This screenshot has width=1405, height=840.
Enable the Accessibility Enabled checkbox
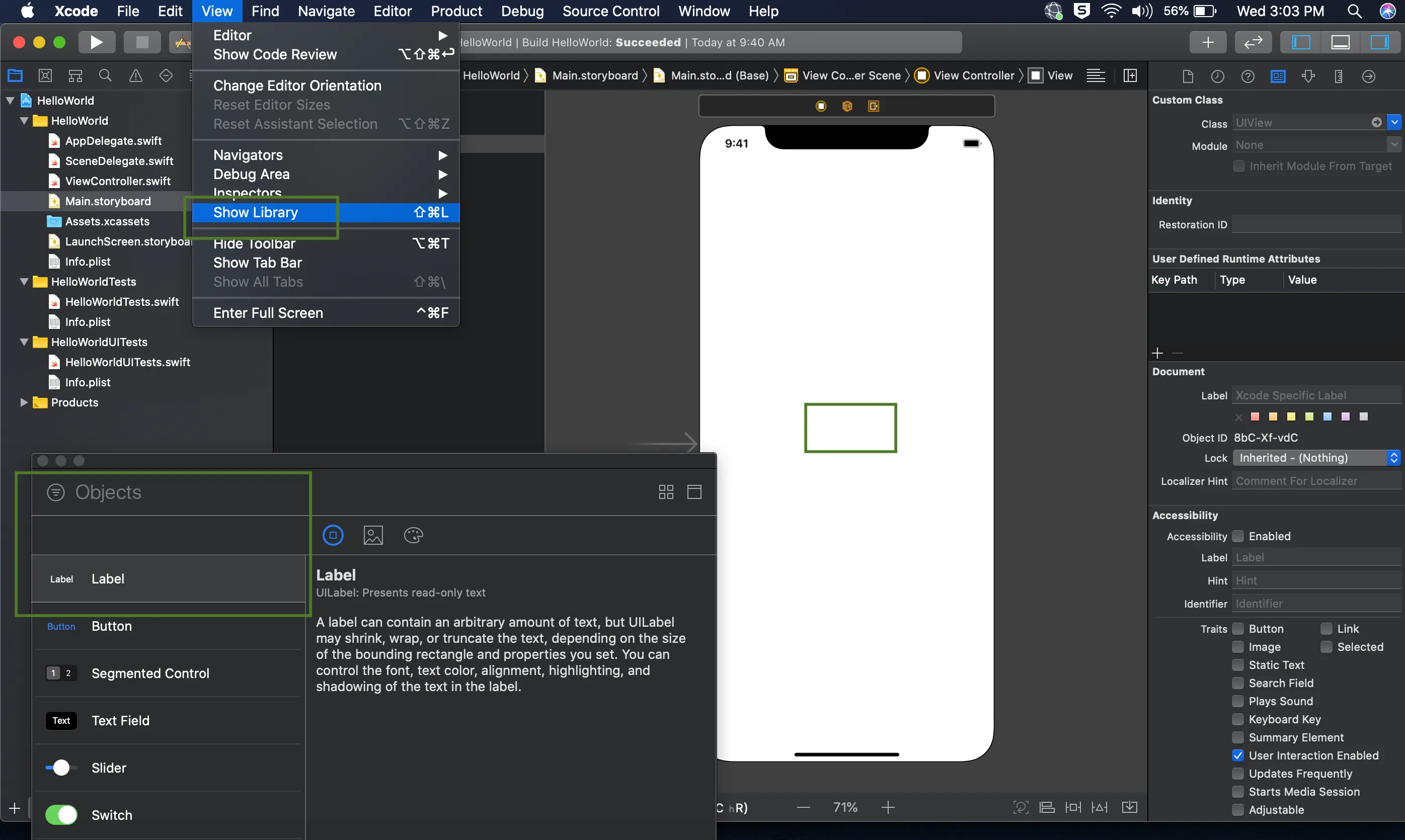(1238, 536)
